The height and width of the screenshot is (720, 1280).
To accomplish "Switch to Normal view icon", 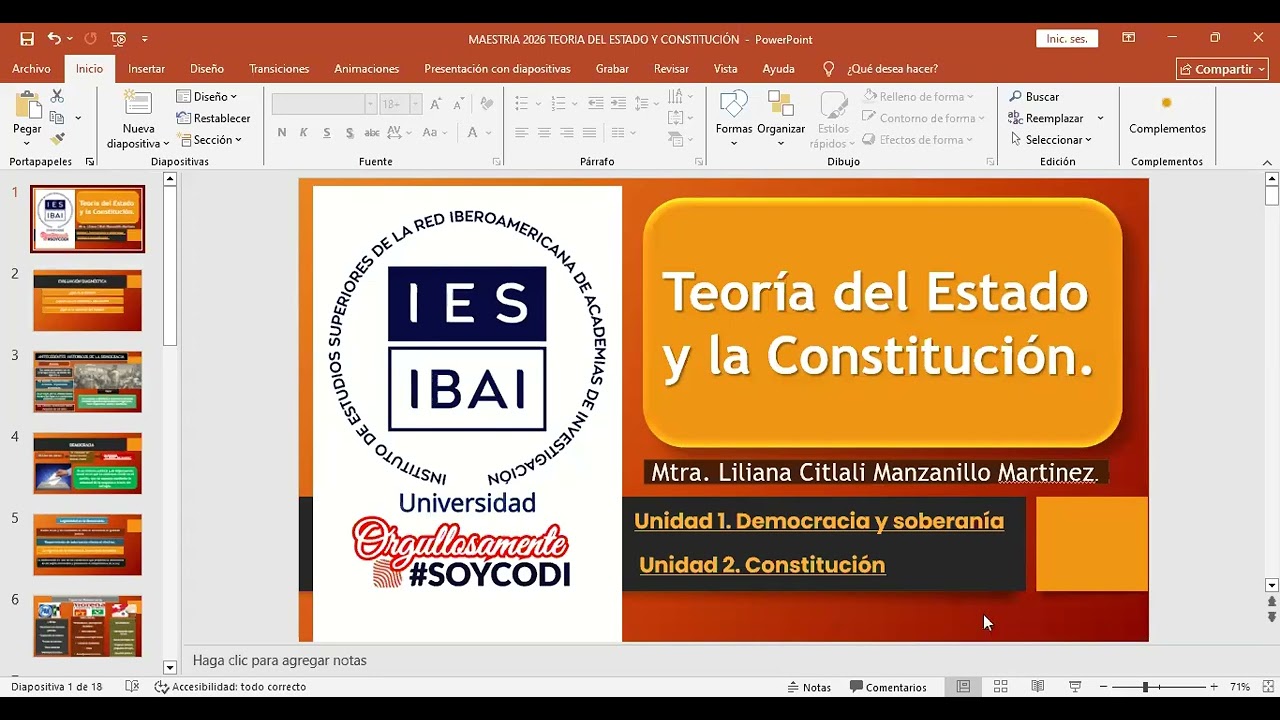I will click(x=963, y=687).
